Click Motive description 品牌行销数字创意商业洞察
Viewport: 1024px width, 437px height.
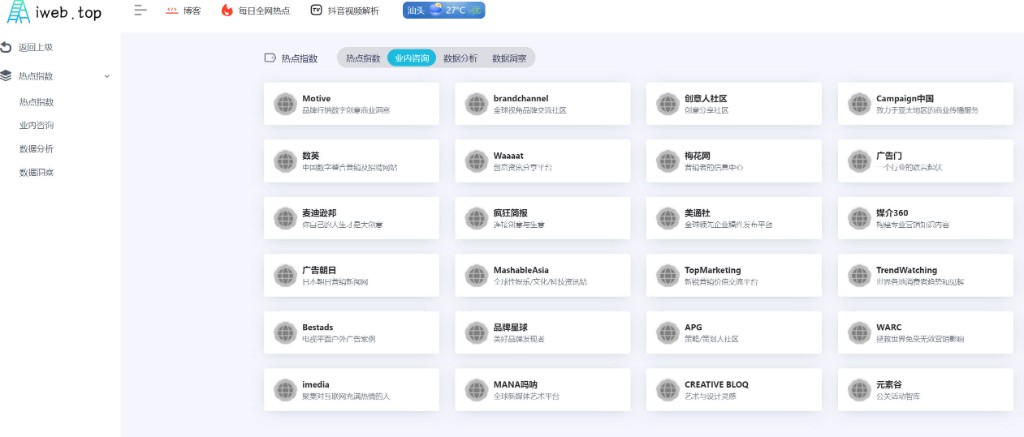click(346, 110)
